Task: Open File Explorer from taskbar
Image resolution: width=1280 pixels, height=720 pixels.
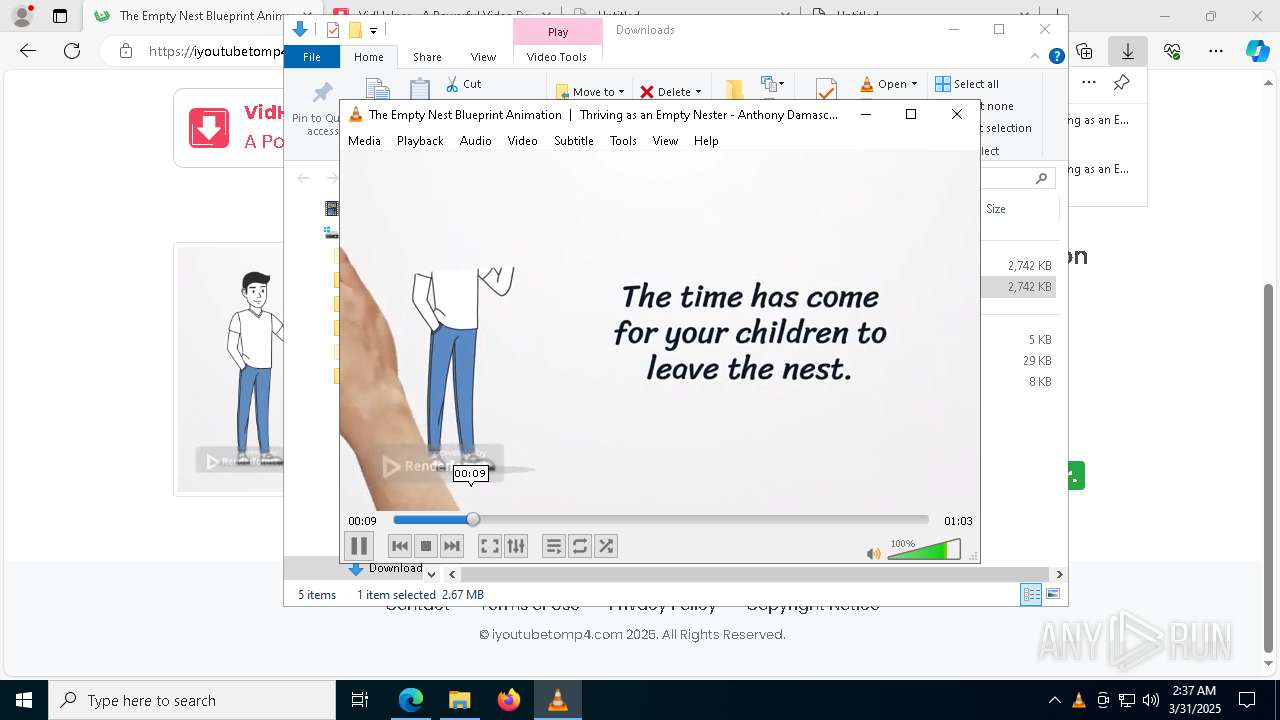Action: [459, 700]
